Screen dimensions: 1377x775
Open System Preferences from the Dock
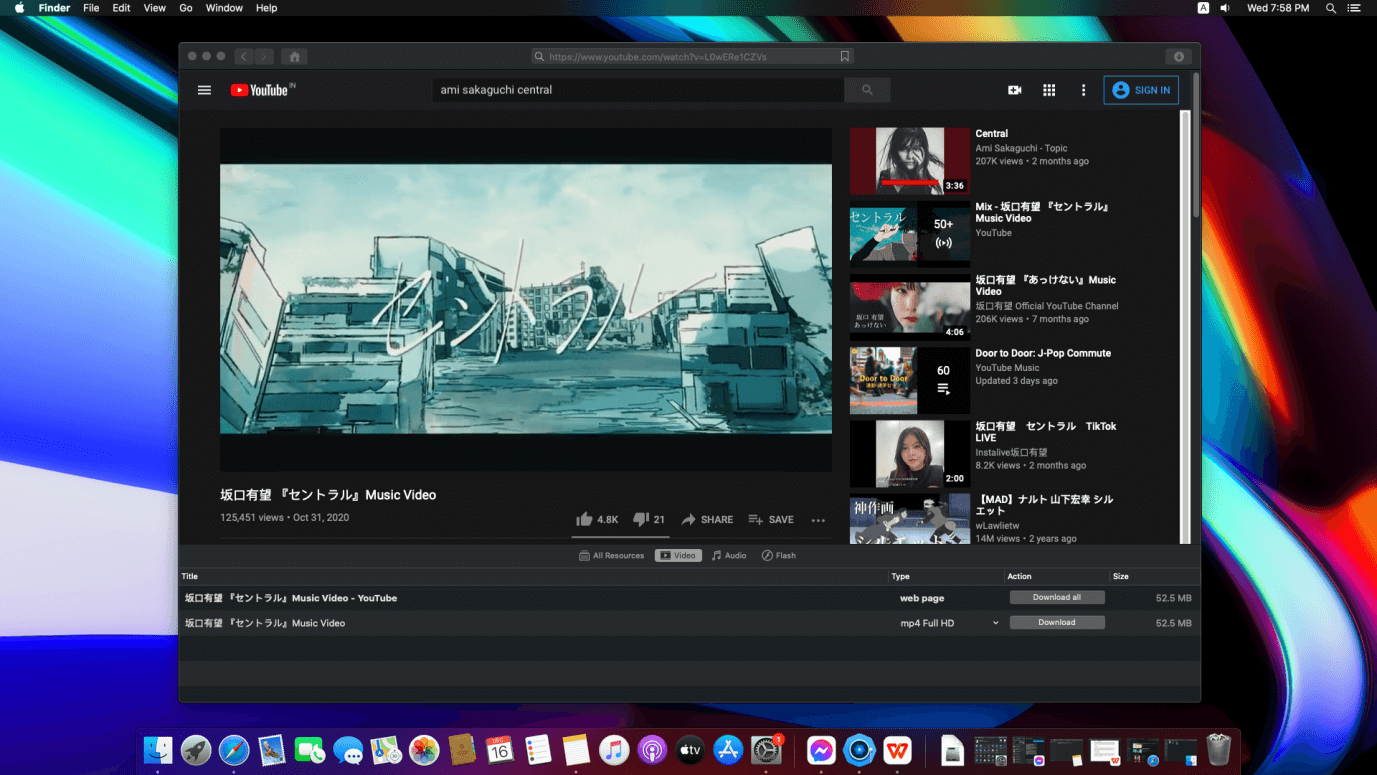point(766,750)
